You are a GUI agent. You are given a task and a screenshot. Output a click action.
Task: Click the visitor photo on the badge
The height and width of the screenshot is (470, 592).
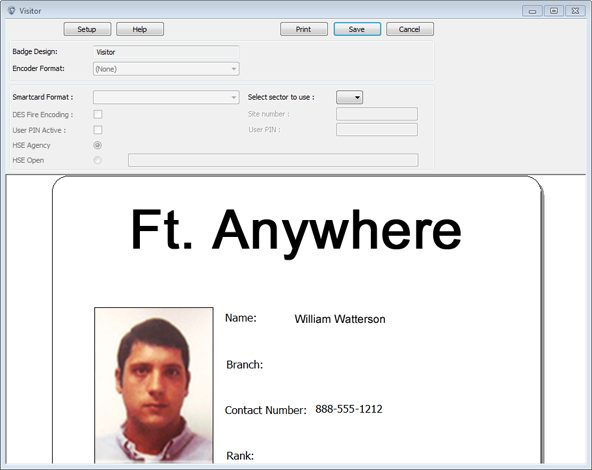point(154,385)
